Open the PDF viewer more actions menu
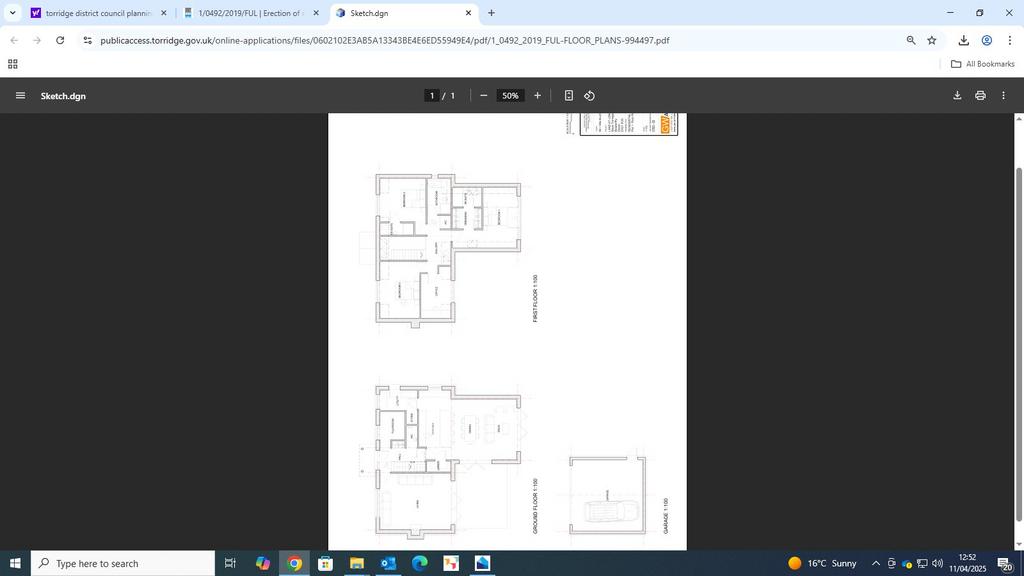Image resolution: width=1024 pixels, height=576 pixels. point(1004,95)
